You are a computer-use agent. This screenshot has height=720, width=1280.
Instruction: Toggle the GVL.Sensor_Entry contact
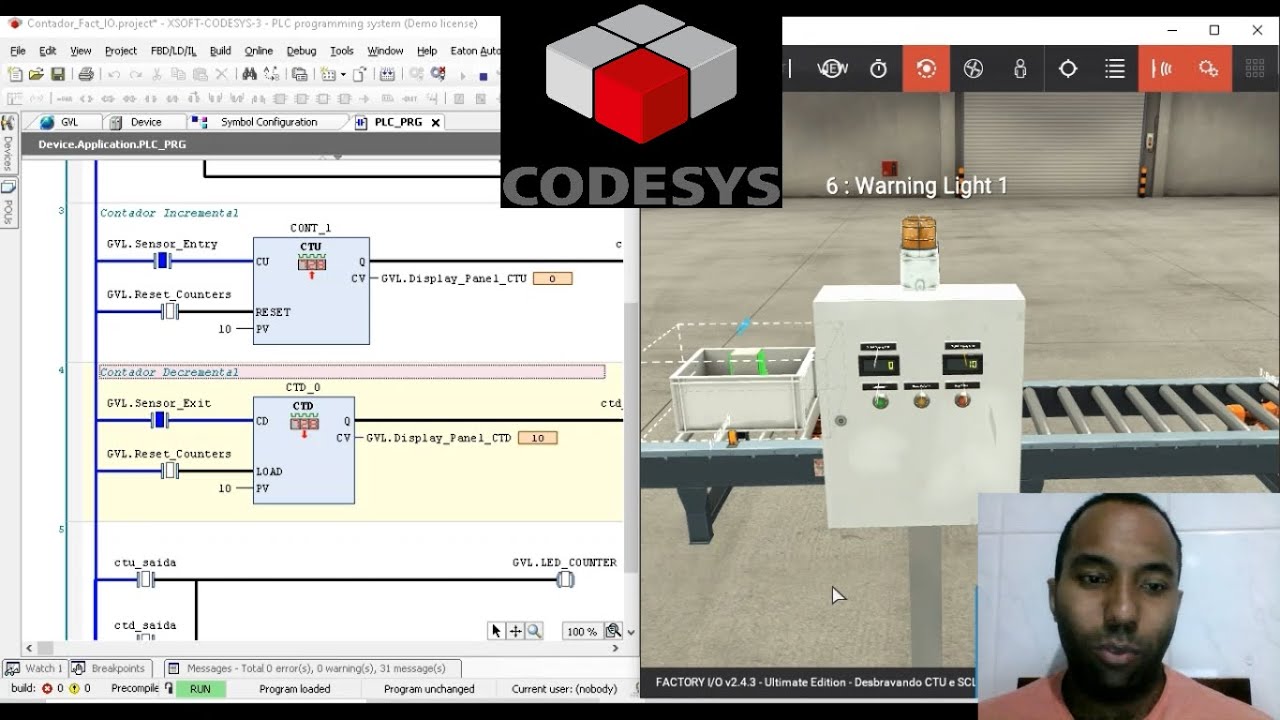162,261
